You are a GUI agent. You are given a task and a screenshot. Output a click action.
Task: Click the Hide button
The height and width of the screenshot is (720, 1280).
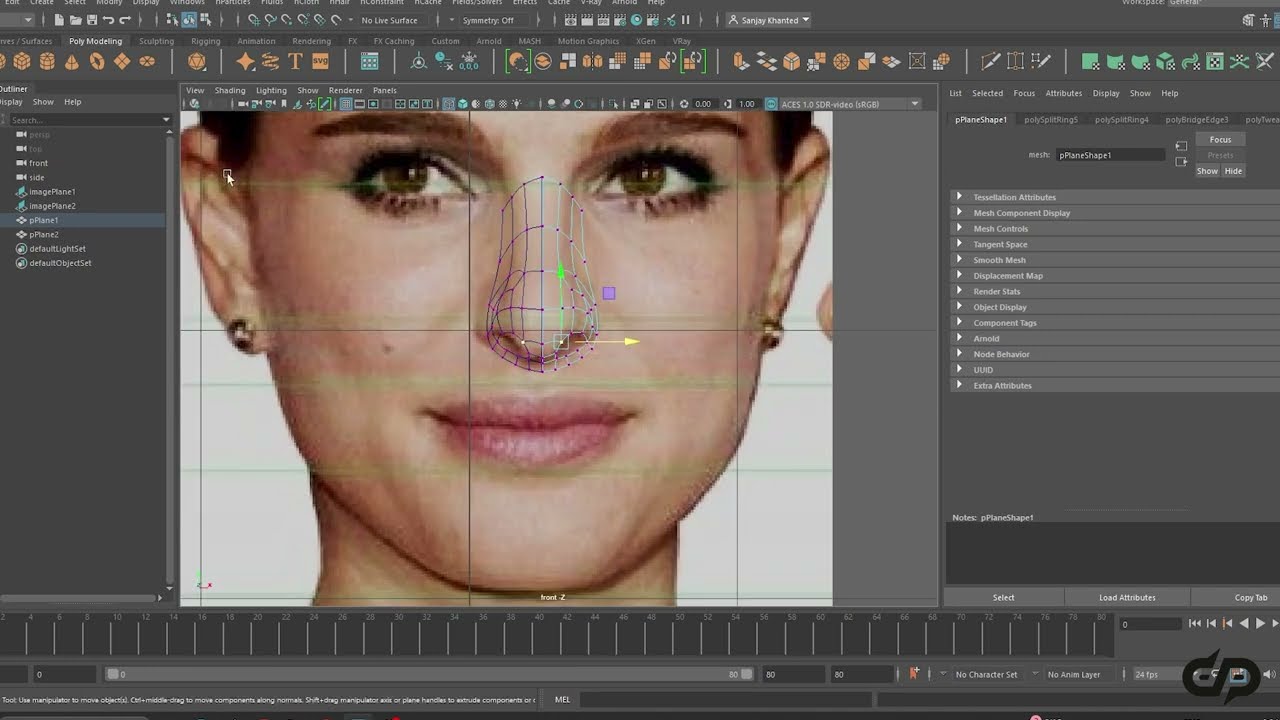point(1233,171)
